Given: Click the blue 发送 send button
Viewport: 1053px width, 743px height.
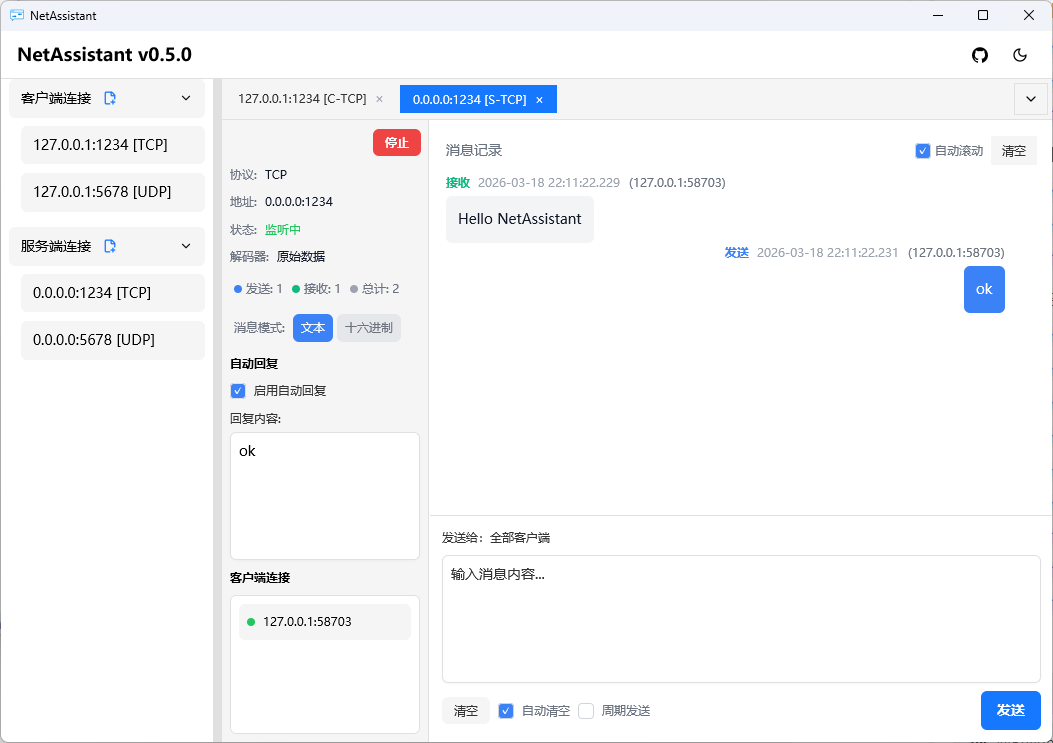Looking at the screenshot, I should (1011, 710).
